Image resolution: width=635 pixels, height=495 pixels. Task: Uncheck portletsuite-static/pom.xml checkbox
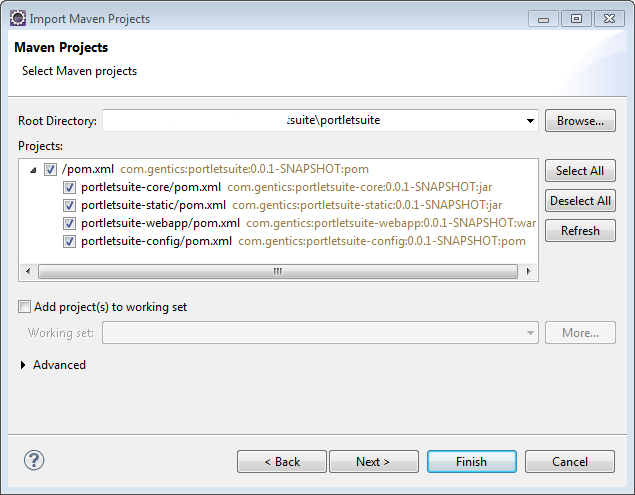[x=69, y=205]
